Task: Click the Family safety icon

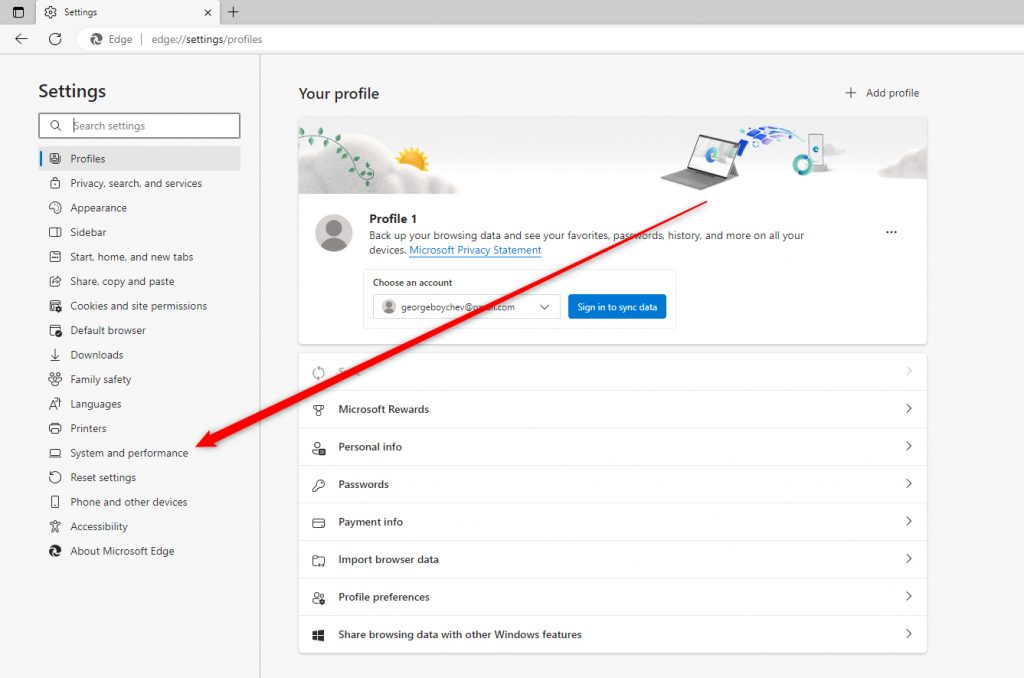Action: pyautogui.click(x=55, y=379)
